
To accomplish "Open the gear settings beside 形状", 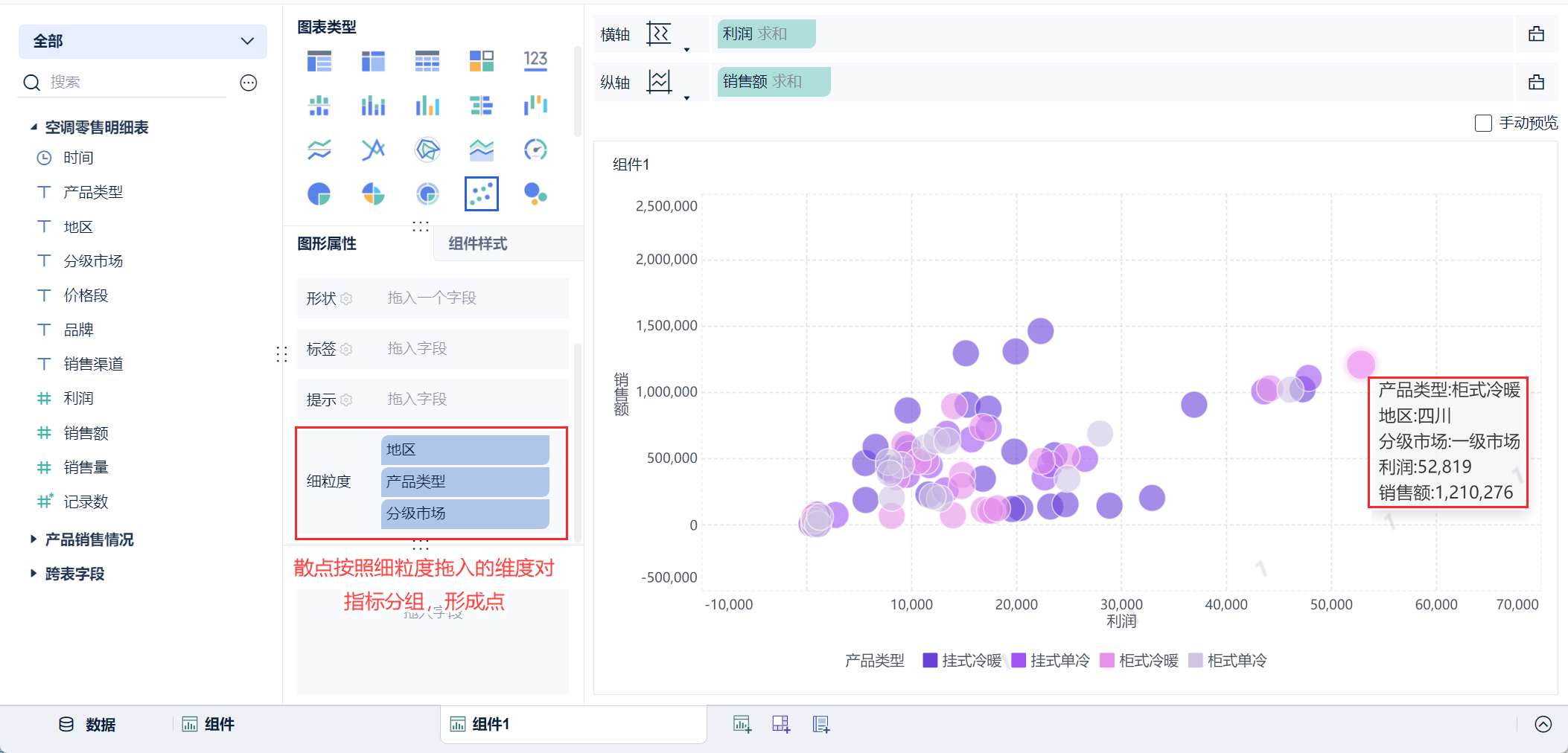I will tap(346, 298).
